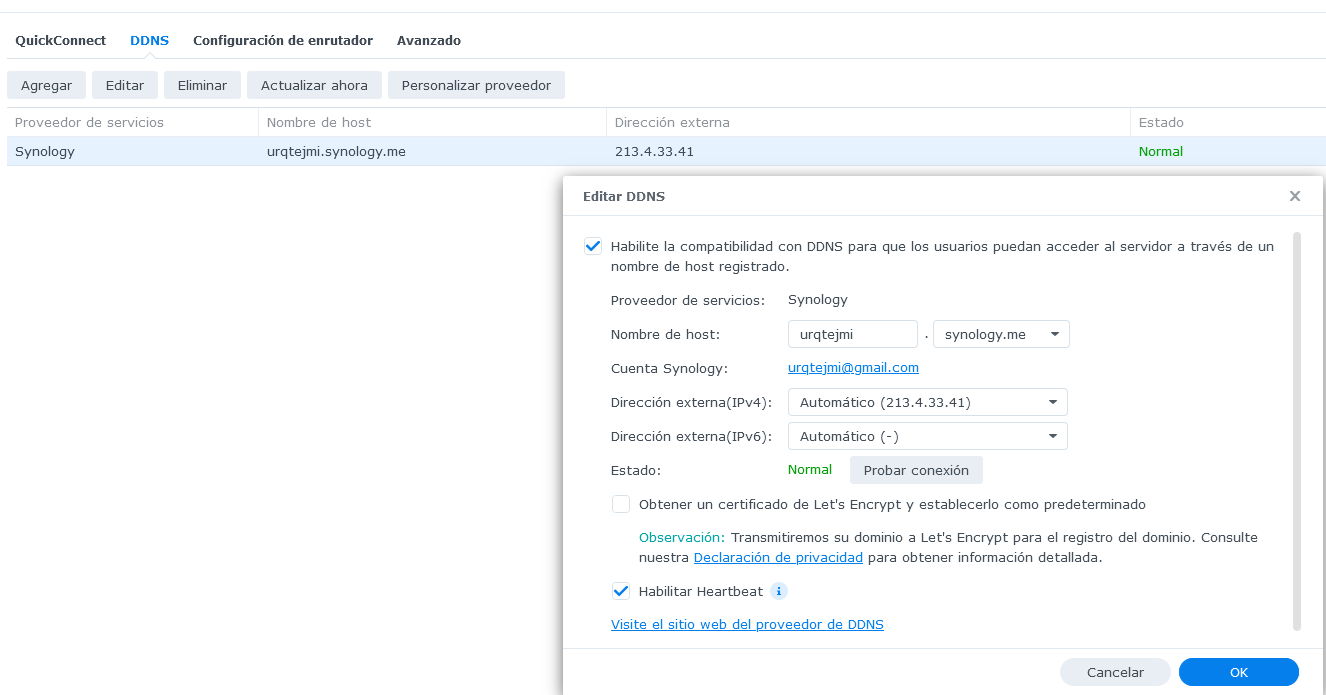The image size is (1326, 695).
Task: Click Probar conexión button
Action: click(916, 470)
